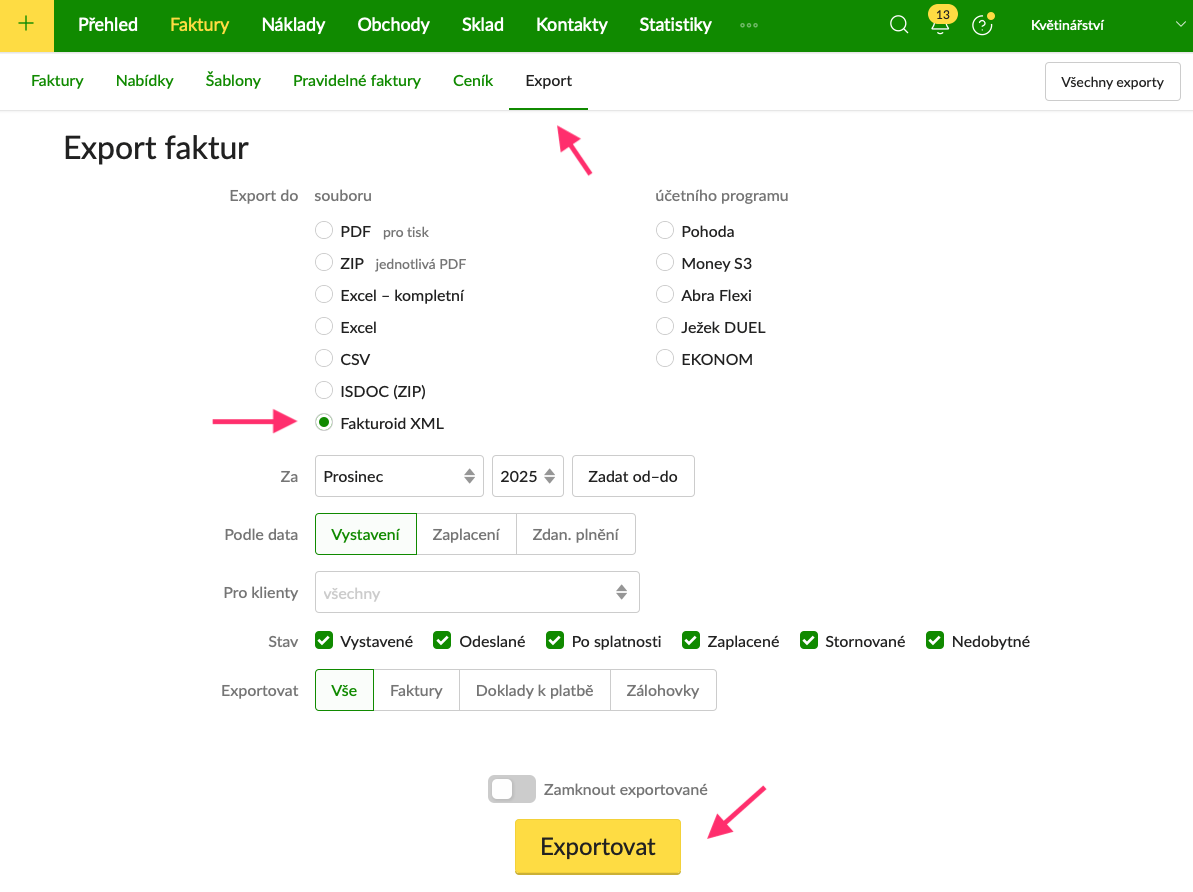This screenshot has width=1193, height=892.
Task: Open the three-dots more menu
Action: pos(749,25)
